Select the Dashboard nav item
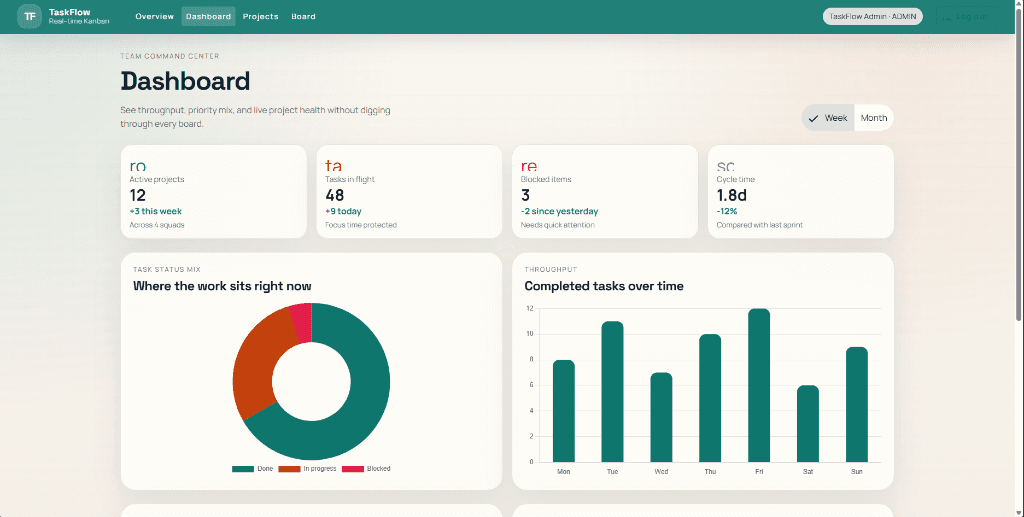 208,16
